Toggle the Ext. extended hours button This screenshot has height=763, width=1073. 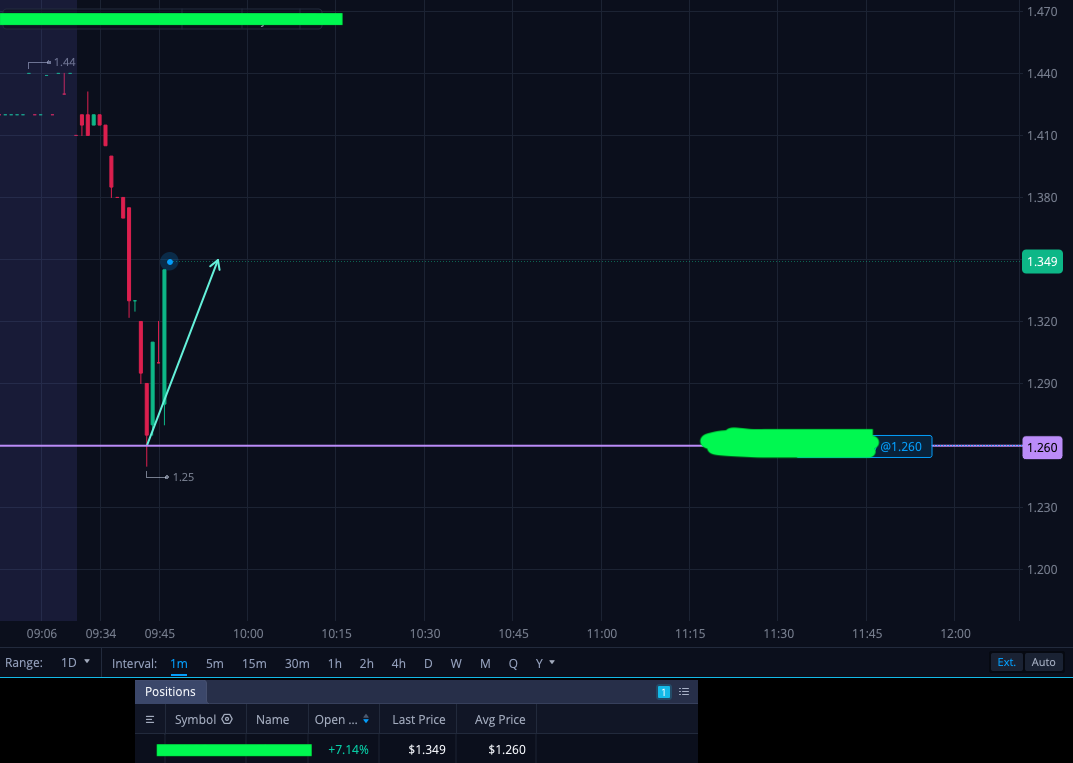pyautogui.click(x=1007, y=662)
